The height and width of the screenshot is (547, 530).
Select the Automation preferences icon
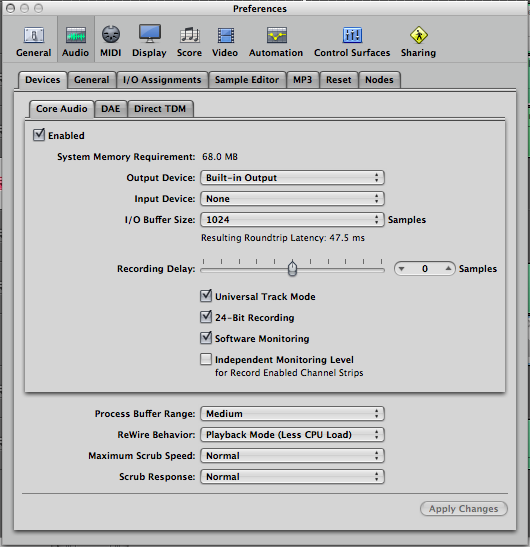[x=276, y=35]
